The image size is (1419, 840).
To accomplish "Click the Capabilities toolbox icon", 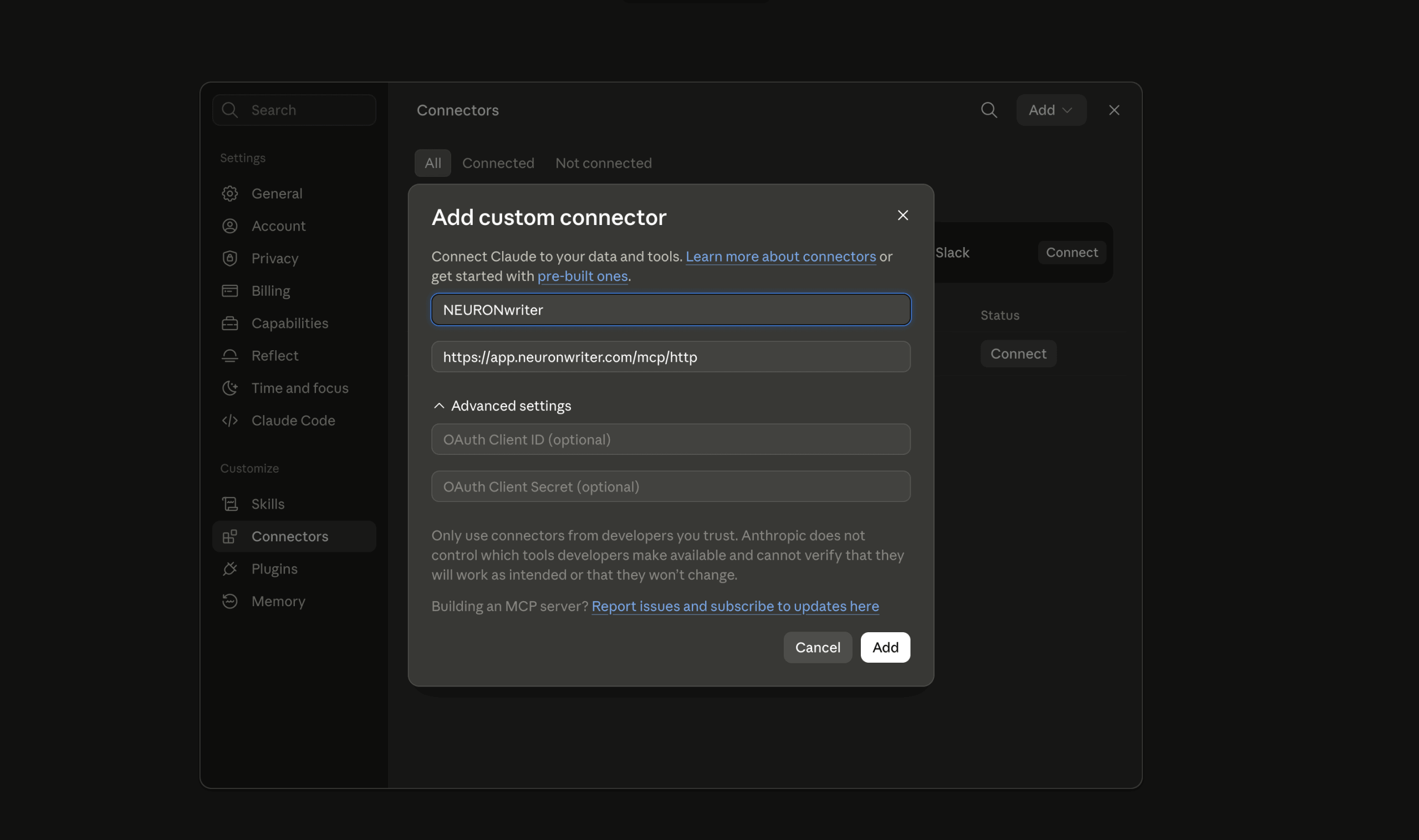I will [230, 323].
